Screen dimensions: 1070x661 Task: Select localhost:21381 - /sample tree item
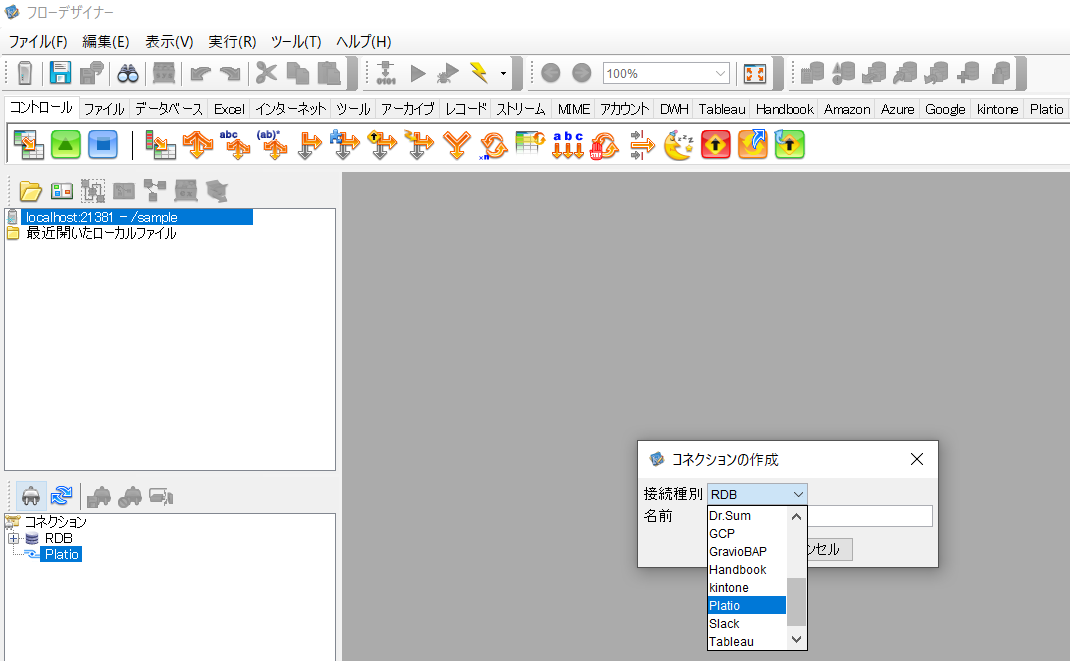click(137, 217)
